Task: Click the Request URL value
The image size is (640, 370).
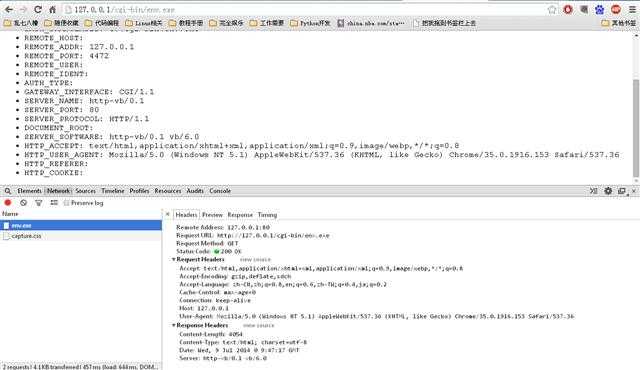Action: point(273,236)
